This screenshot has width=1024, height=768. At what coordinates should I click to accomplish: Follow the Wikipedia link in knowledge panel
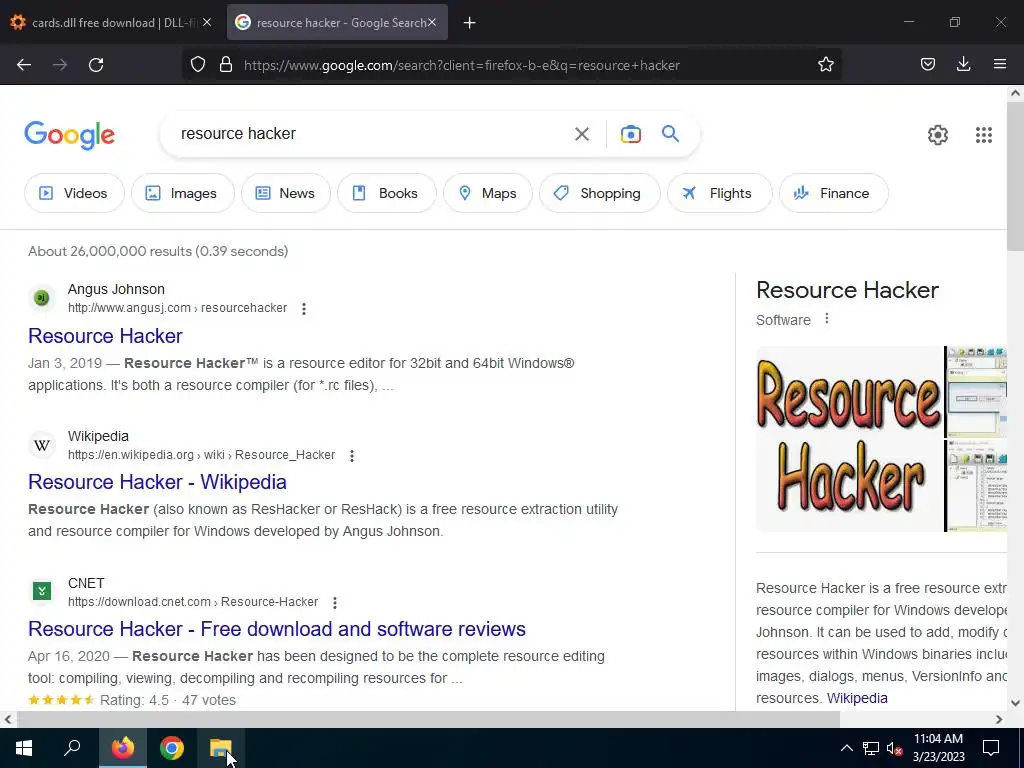857,698
